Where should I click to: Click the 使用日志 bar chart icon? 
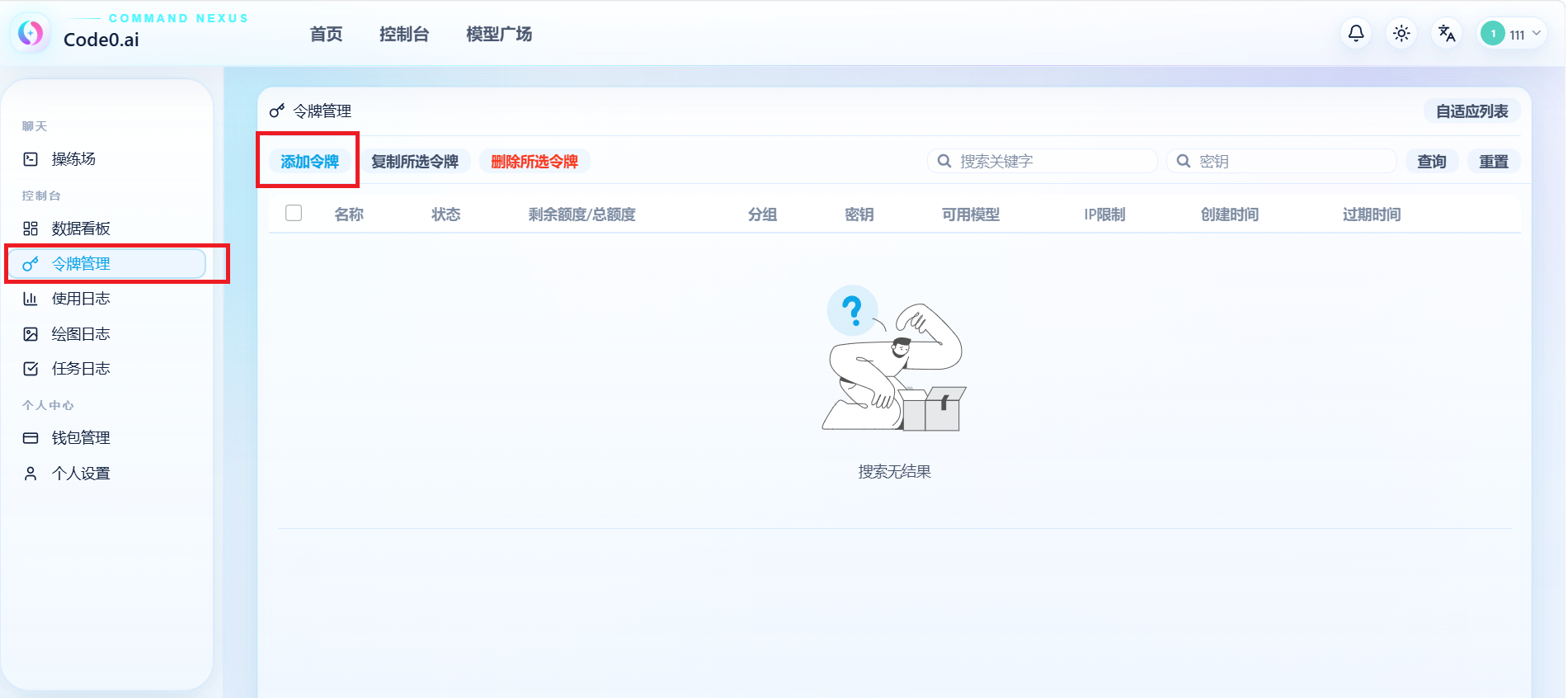tap(31, 299)
